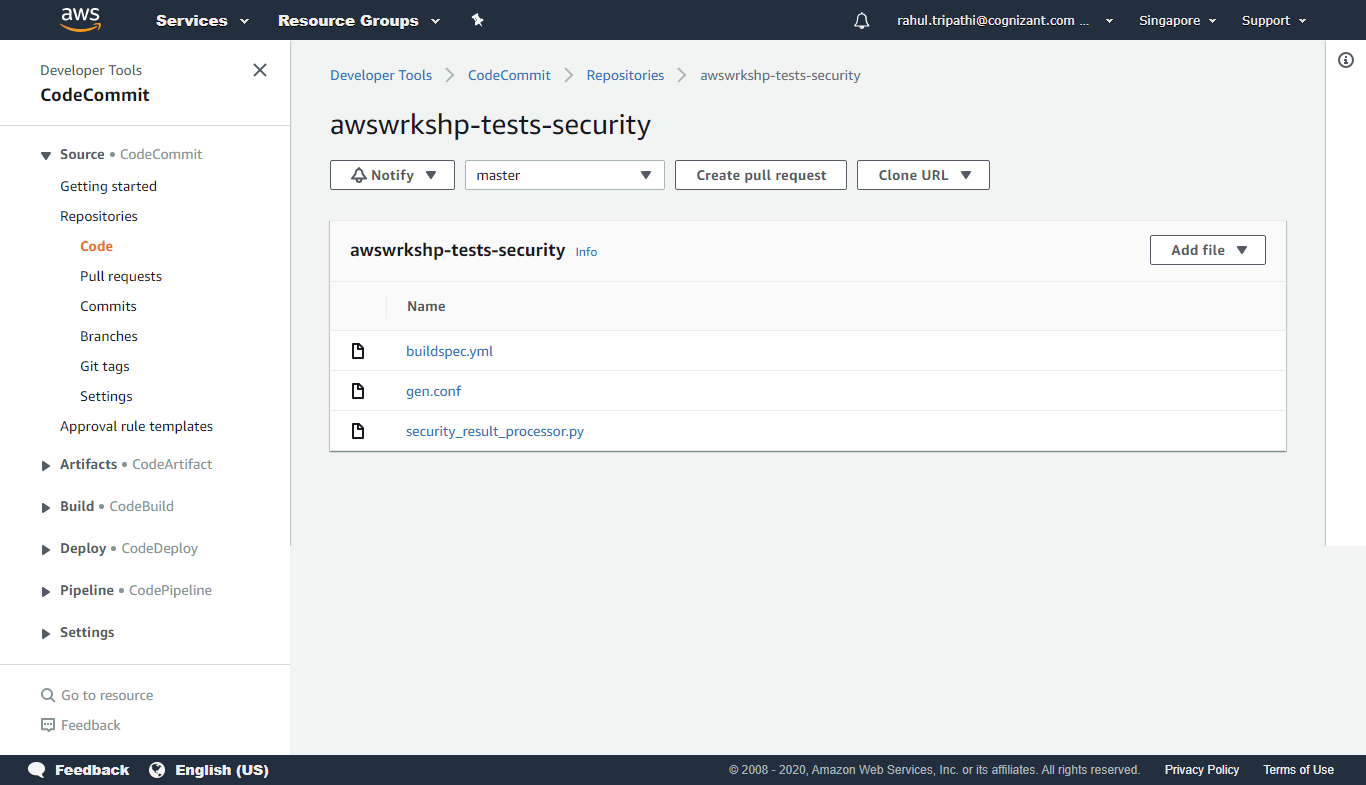Expand the Pipeline CodePipeline section
1366x785 pixels.
[46, 591]
